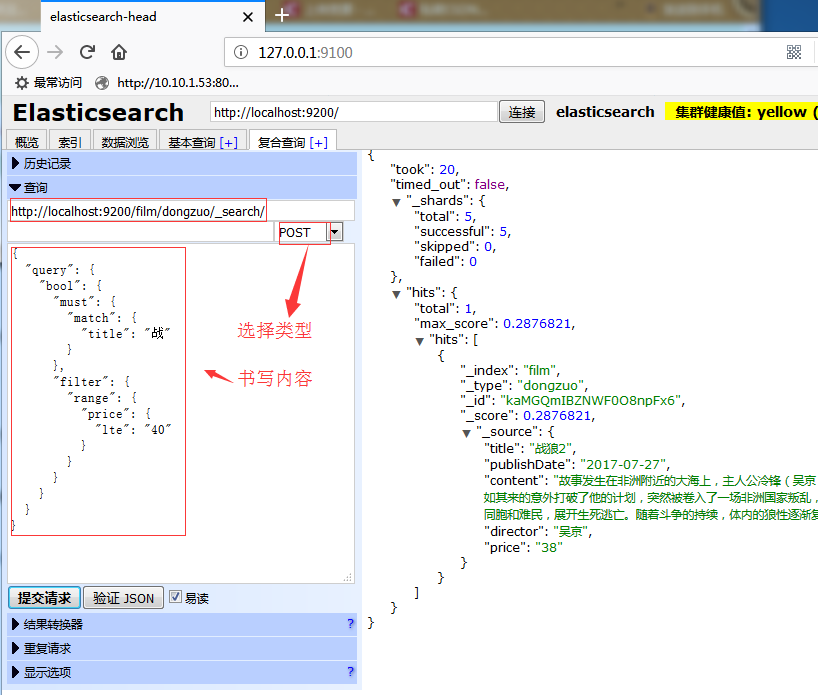The width and height of the screenshot is (818, 695).
Task: Select the "took": 20 value
Action: pyautogui.click(x=447, y=170)
